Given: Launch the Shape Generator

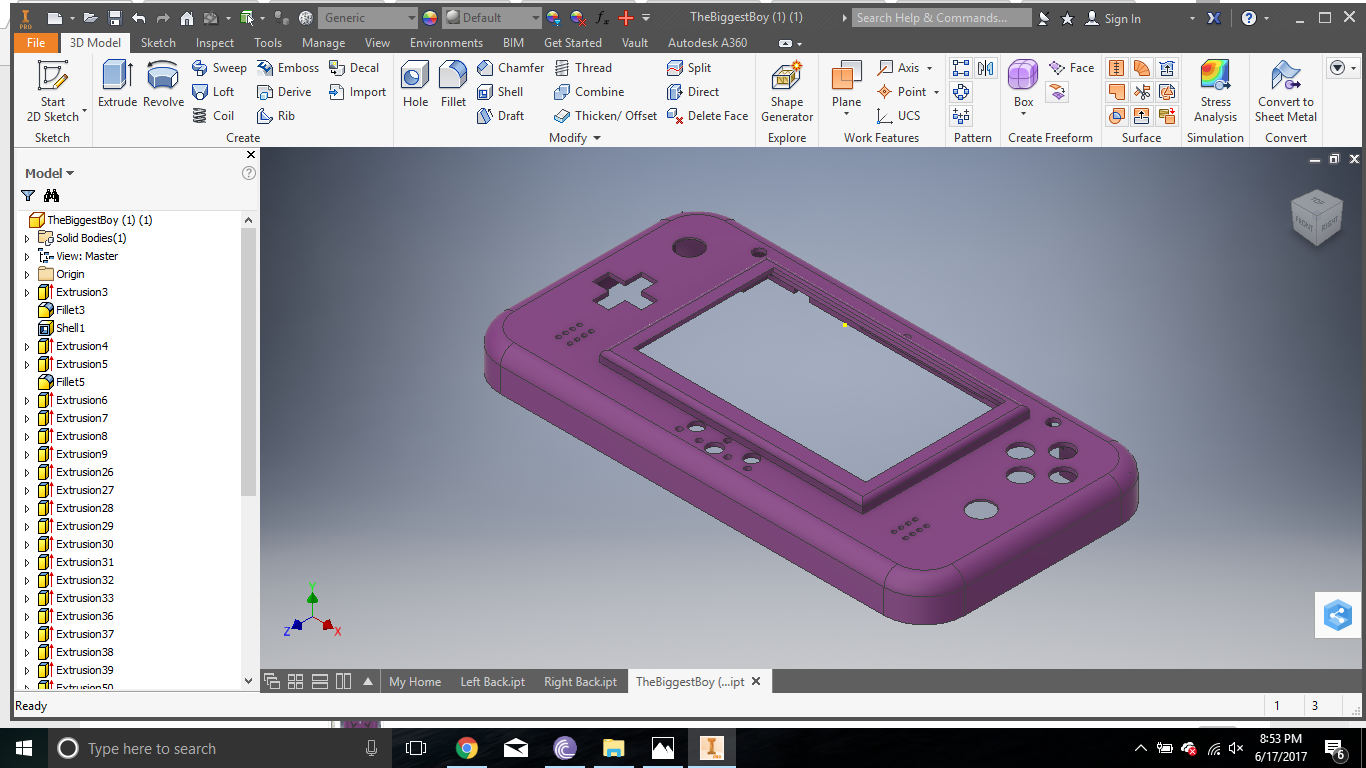Looking at the screenshot, I should click(787, 91).
